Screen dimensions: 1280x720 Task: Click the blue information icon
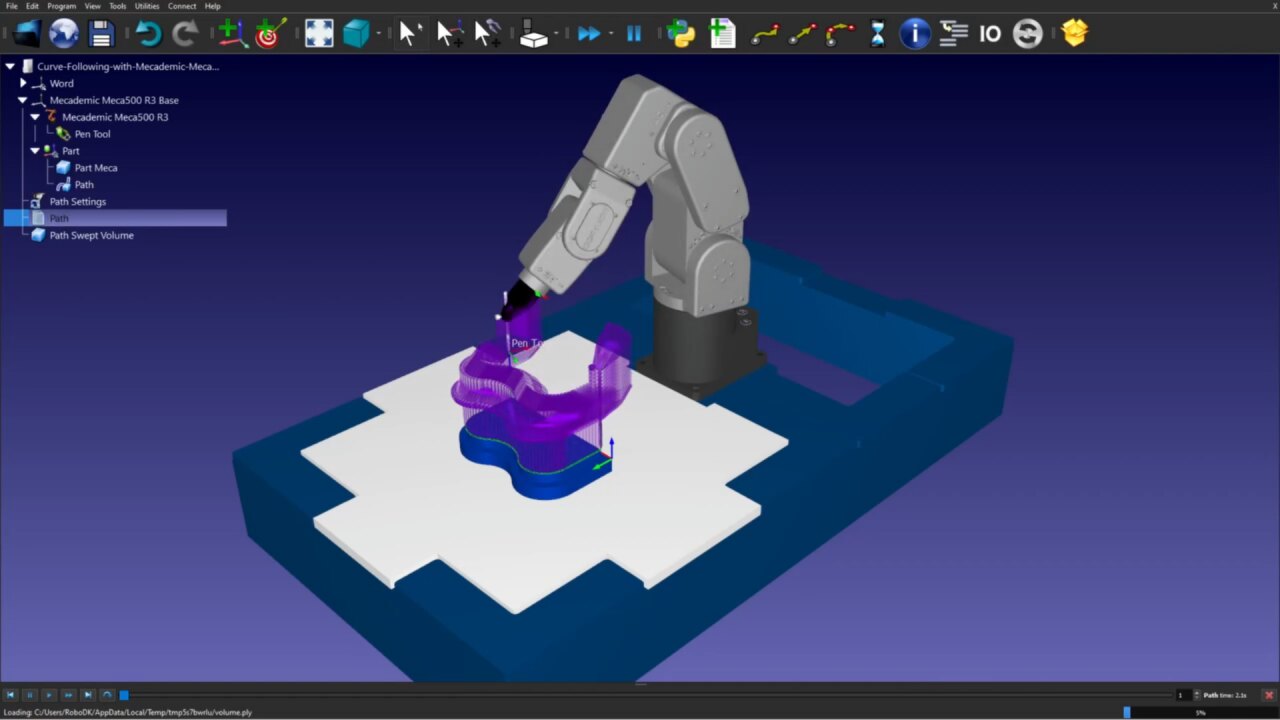(914, 34)
